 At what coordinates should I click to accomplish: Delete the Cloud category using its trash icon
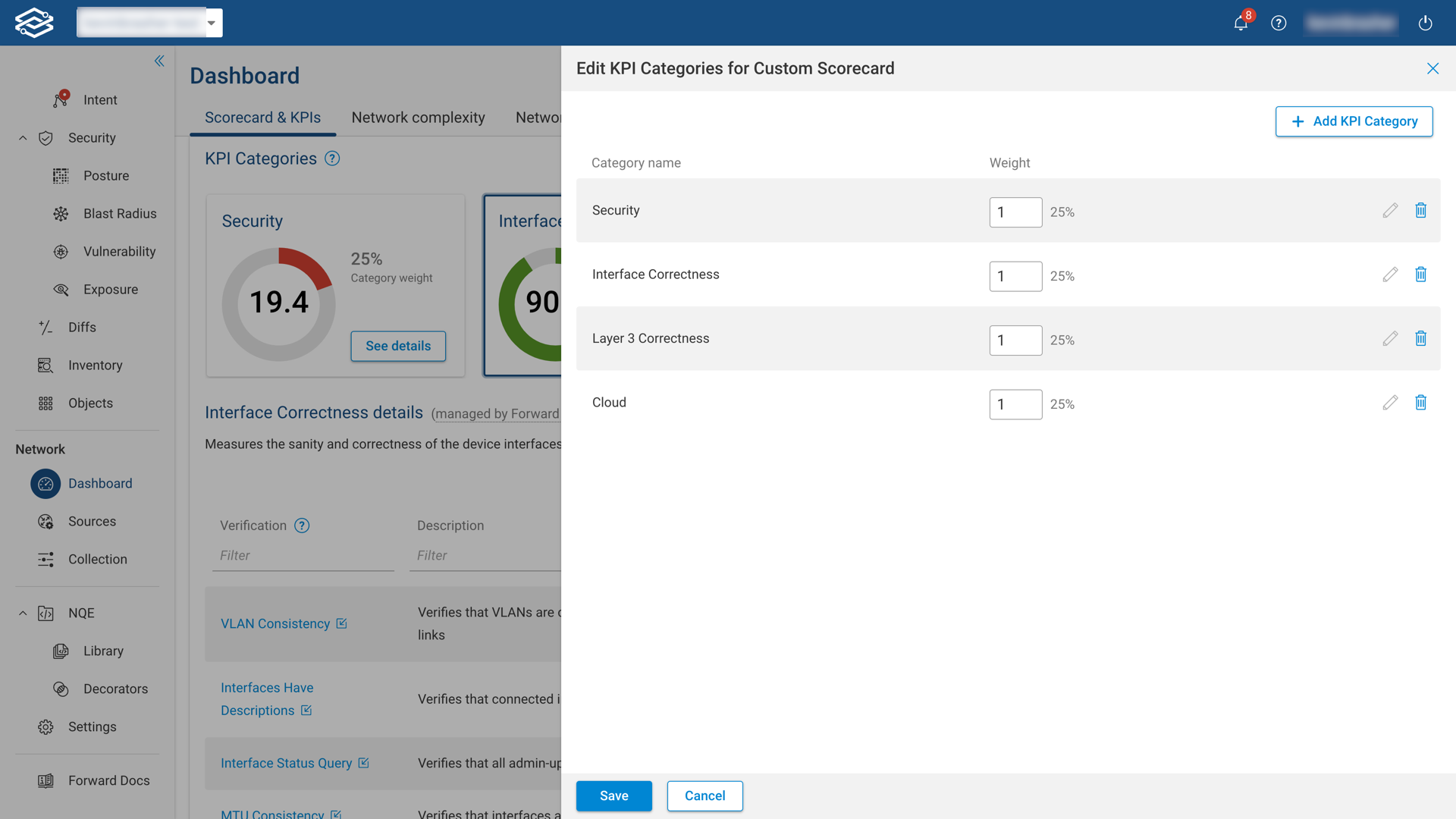[x=1421, y=403]
